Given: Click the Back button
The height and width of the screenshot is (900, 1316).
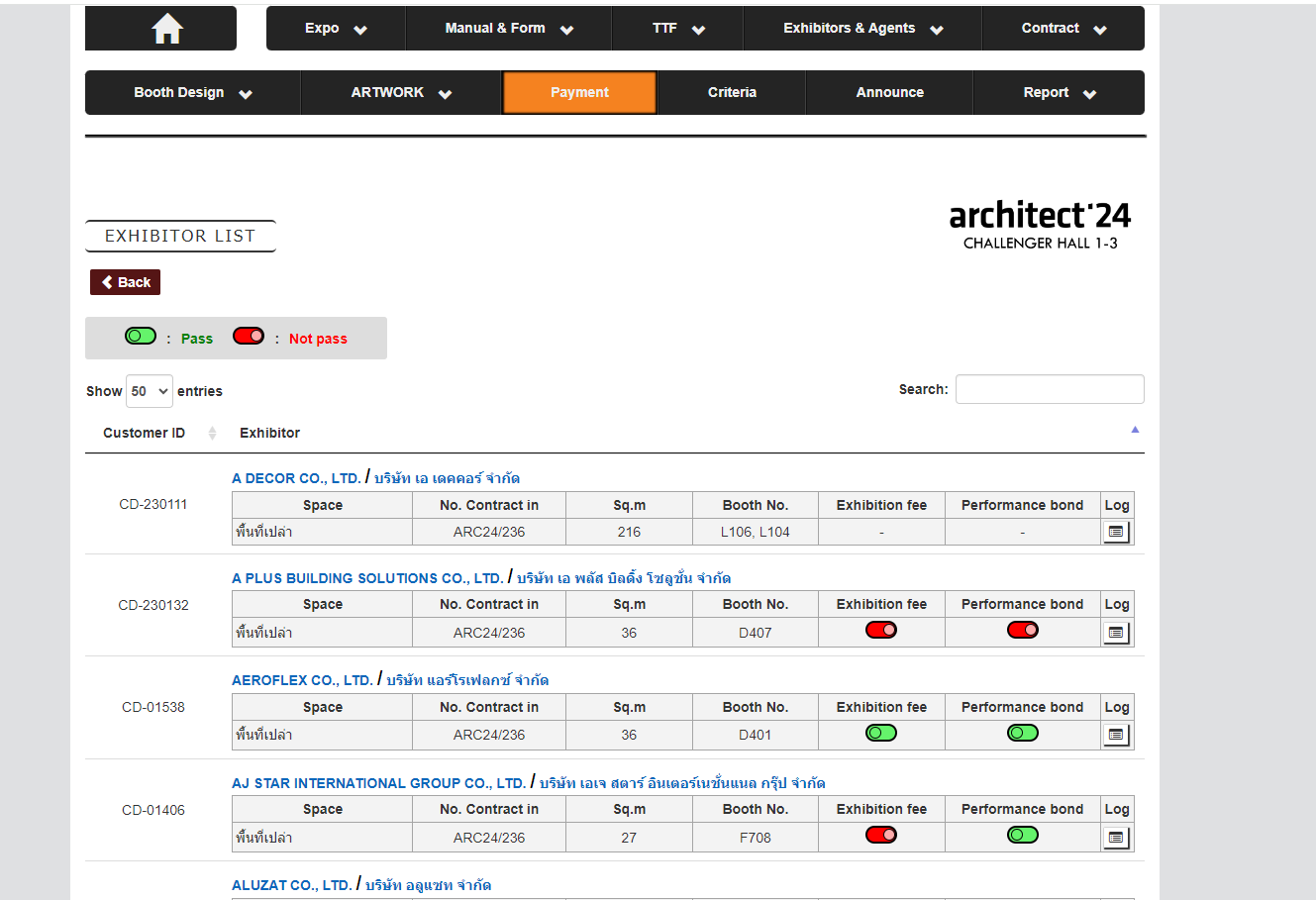Looking at the screenshot, I should [125, 282].
